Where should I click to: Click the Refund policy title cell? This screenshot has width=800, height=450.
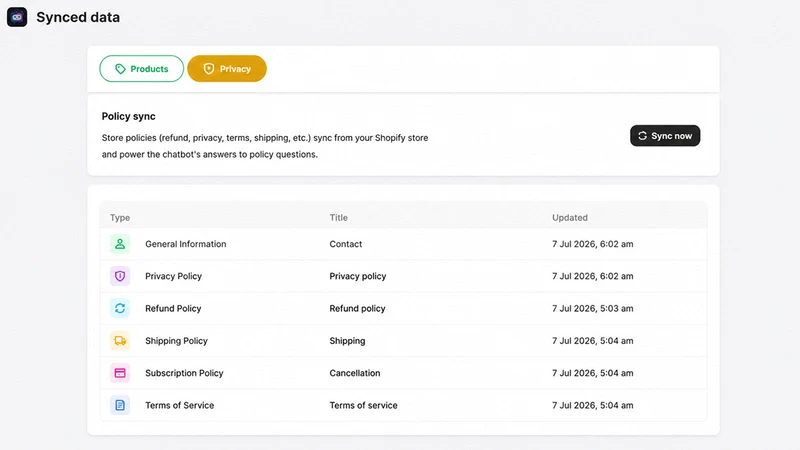tap(357, 308)
